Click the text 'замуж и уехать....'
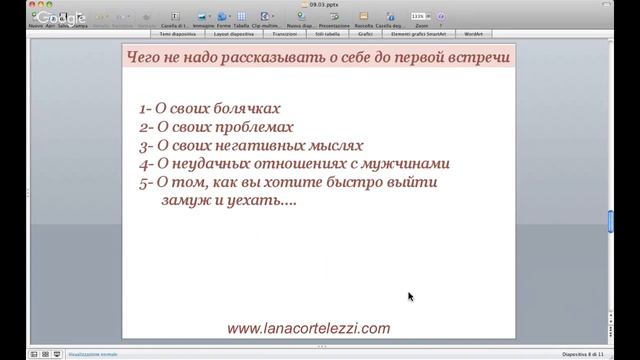The height and width of the screenshot is (360, 640). pyautogui.click(x=229, y=200)
